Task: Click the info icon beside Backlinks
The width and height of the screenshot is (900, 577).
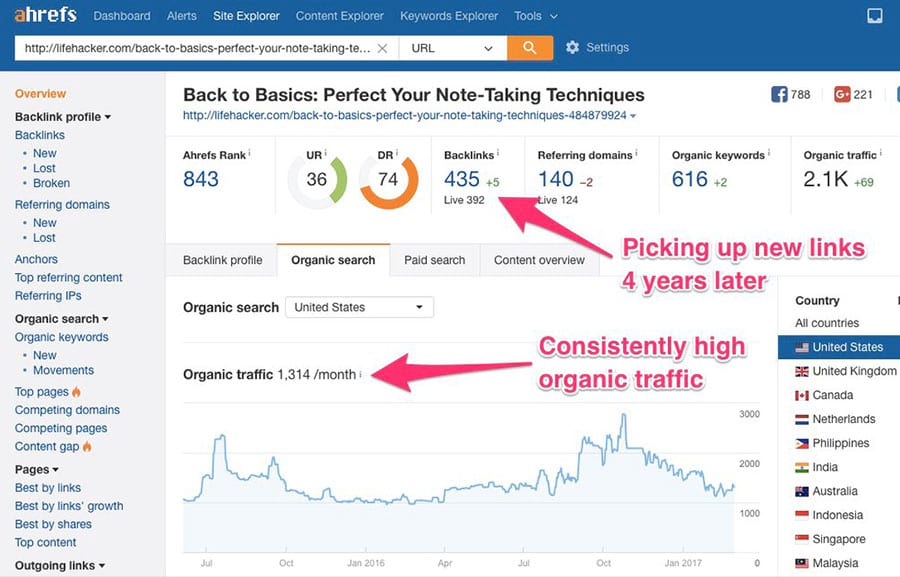Action: (498, 153)
